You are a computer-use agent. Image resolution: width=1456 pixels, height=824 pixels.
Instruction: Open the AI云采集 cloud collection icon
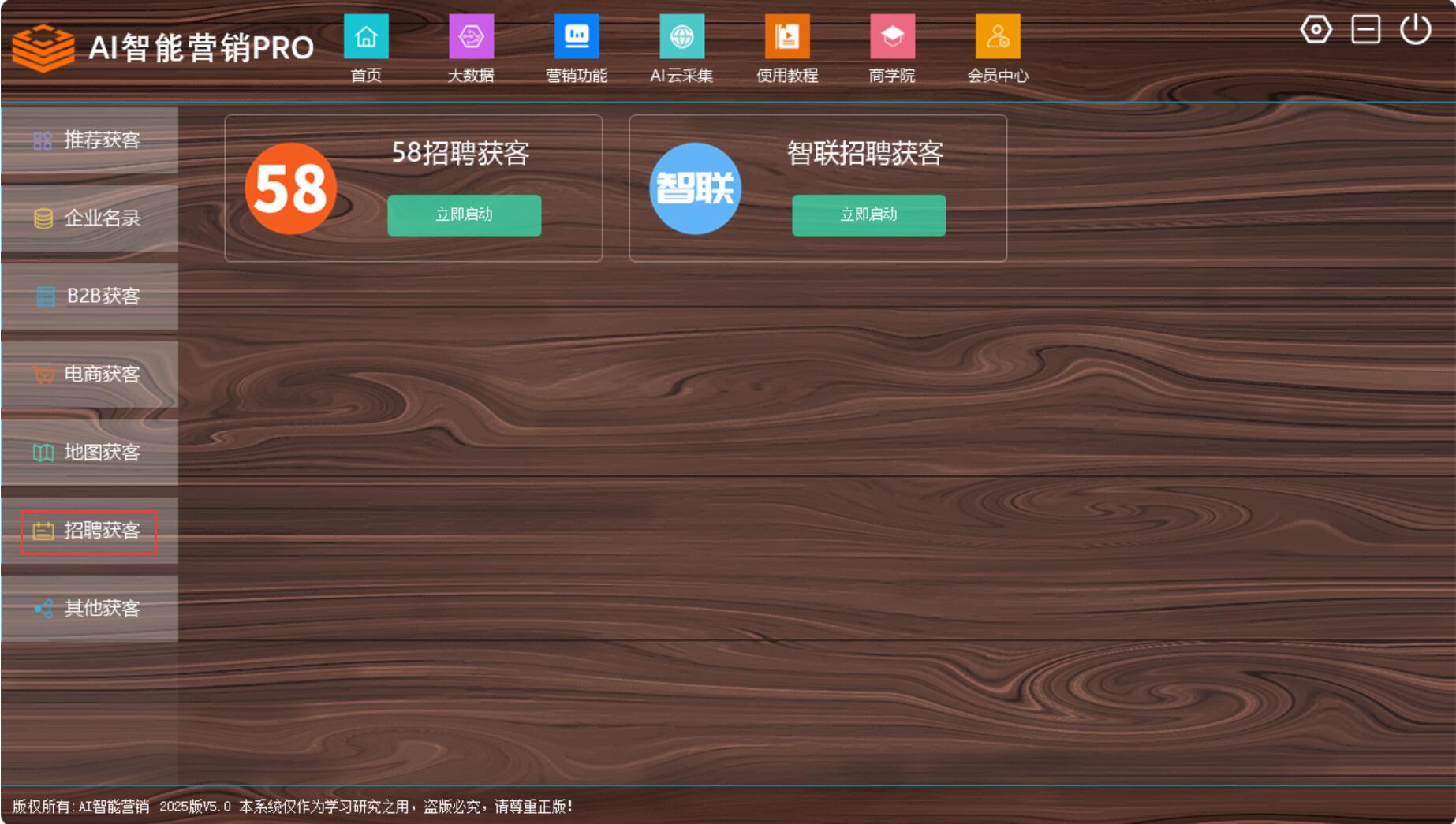[x=681, y=37]
